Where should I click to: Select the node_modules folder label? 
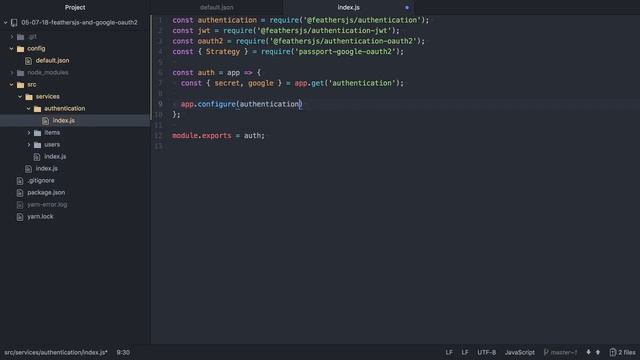click(x=48, y=73)
